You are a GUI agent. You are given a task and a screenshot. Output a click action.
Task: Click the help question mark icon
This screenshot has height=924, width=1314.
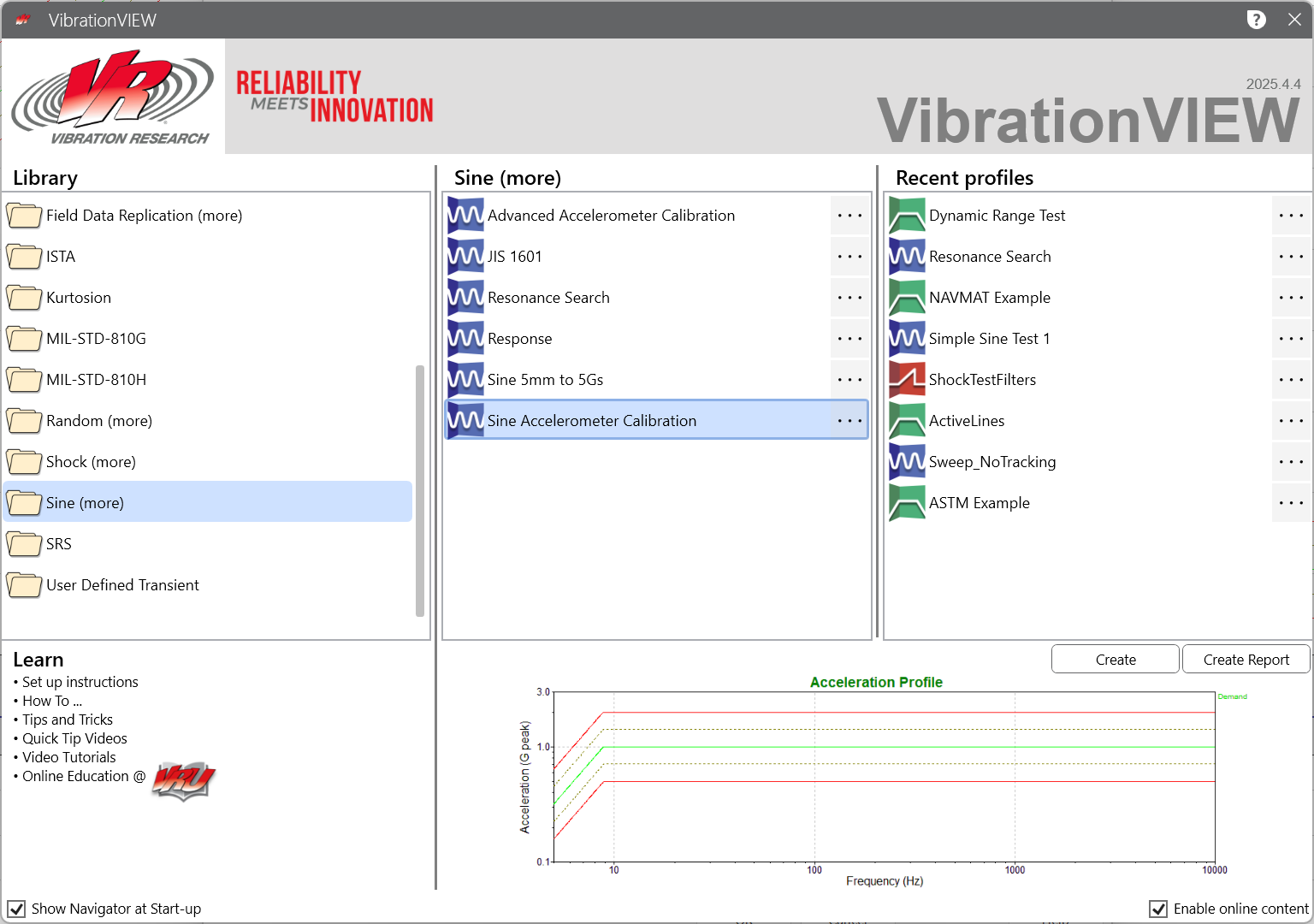(x=1256, y=20)
